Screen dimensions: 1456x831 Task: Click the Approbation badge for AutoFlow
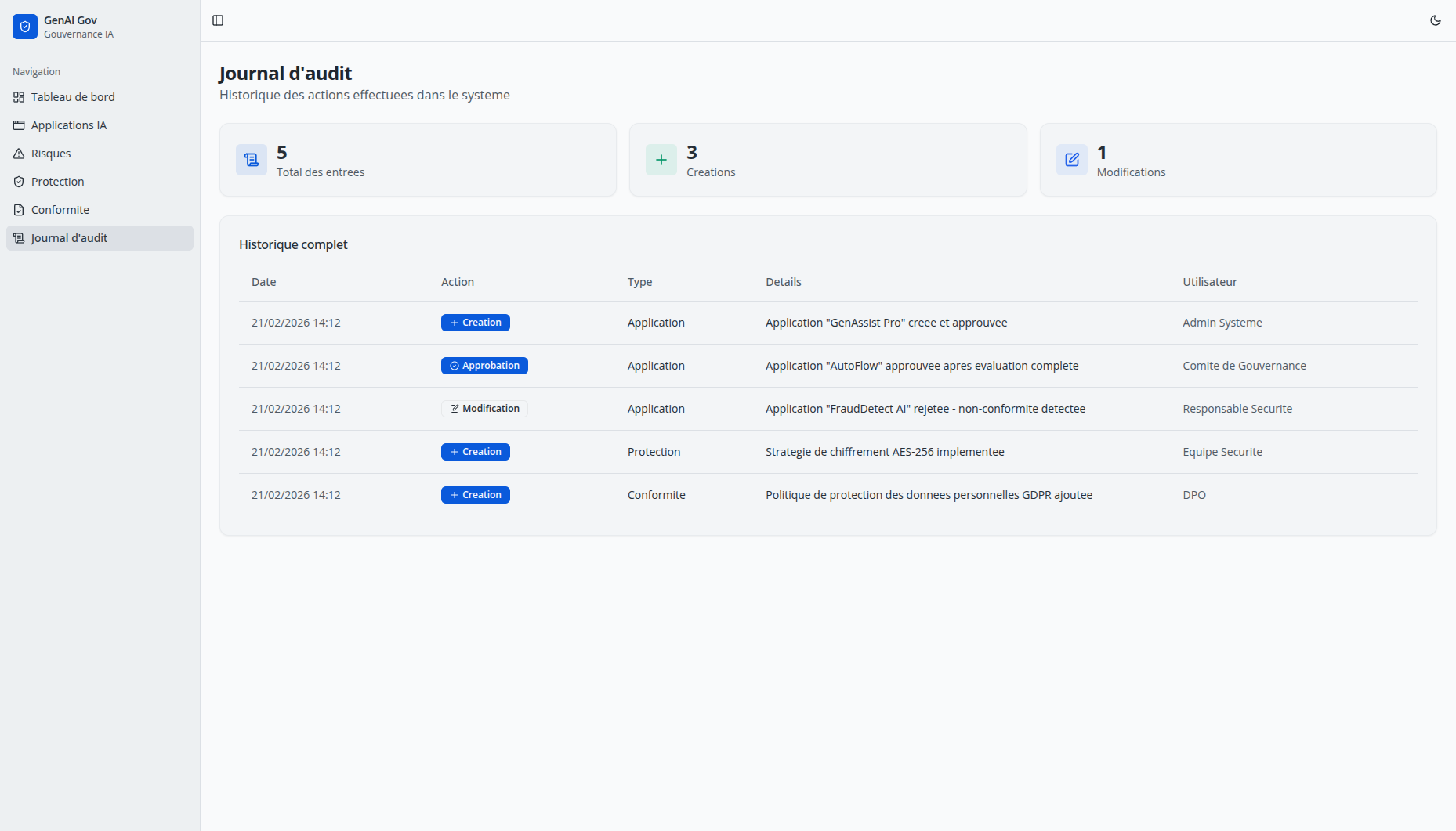(484, 366)
